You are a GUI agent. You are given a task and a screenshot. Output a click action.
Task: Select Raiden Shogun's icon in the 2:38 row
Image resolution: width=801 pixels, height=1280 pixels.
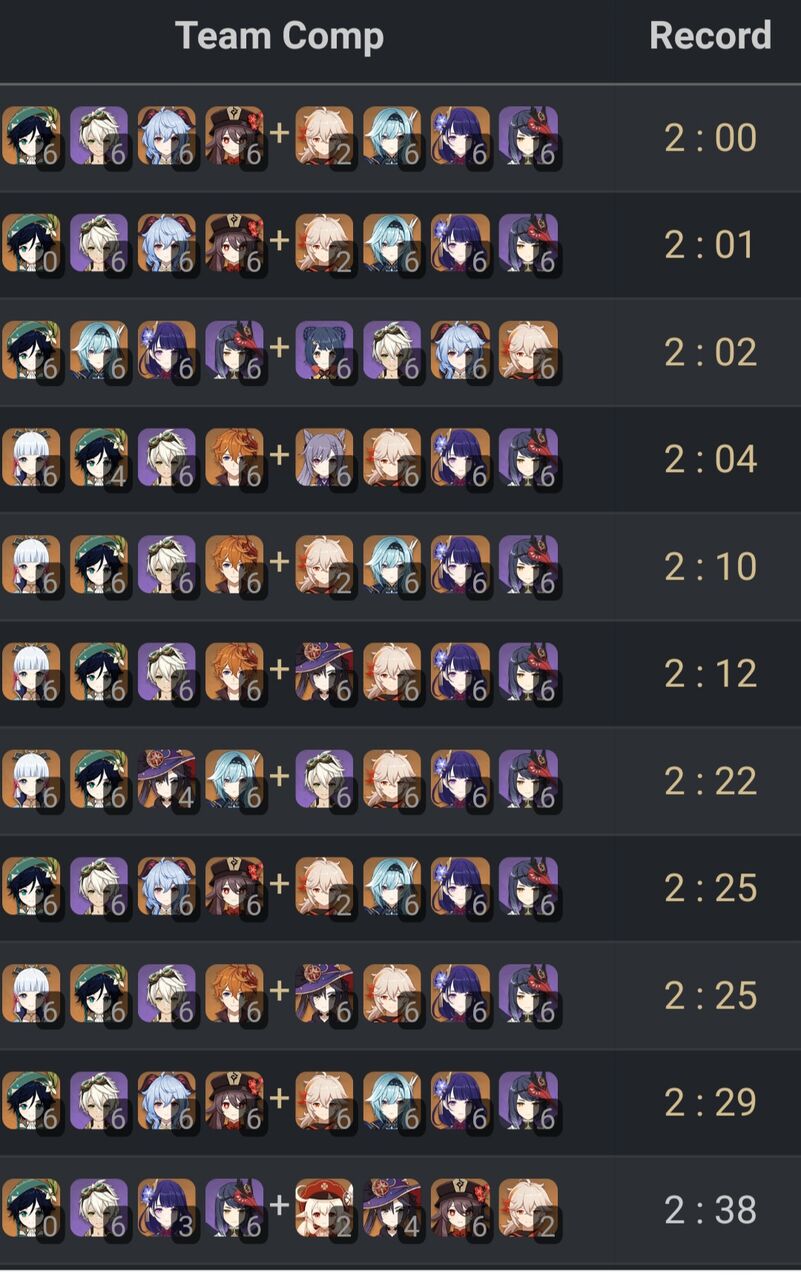(x=167, y=1208)
